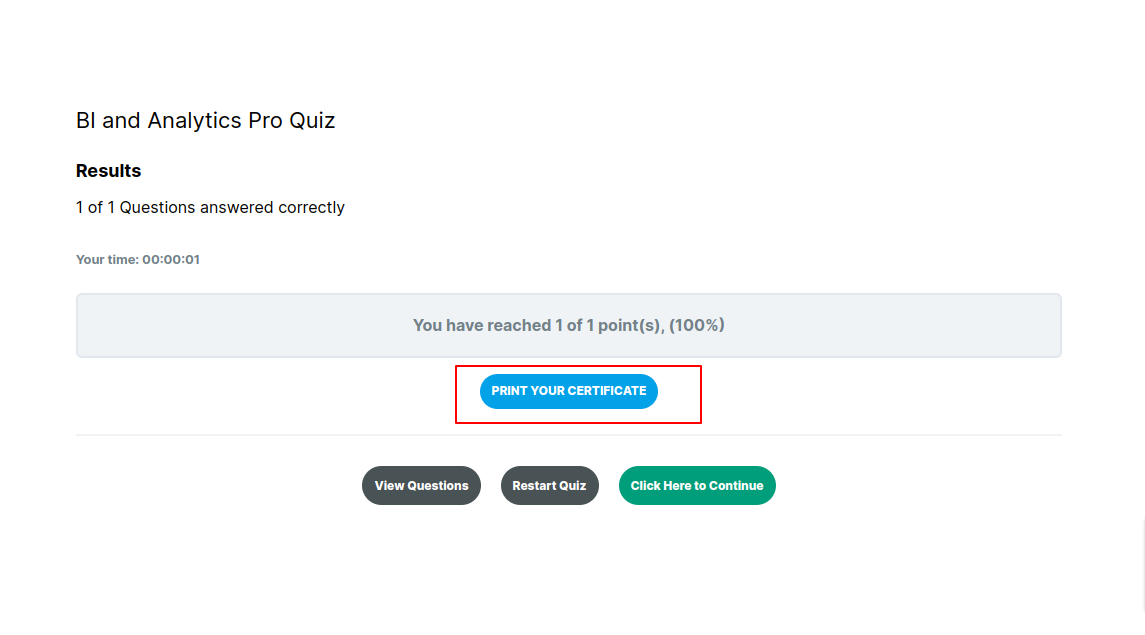Click the Print Your Certificate button

click(568, 391)
